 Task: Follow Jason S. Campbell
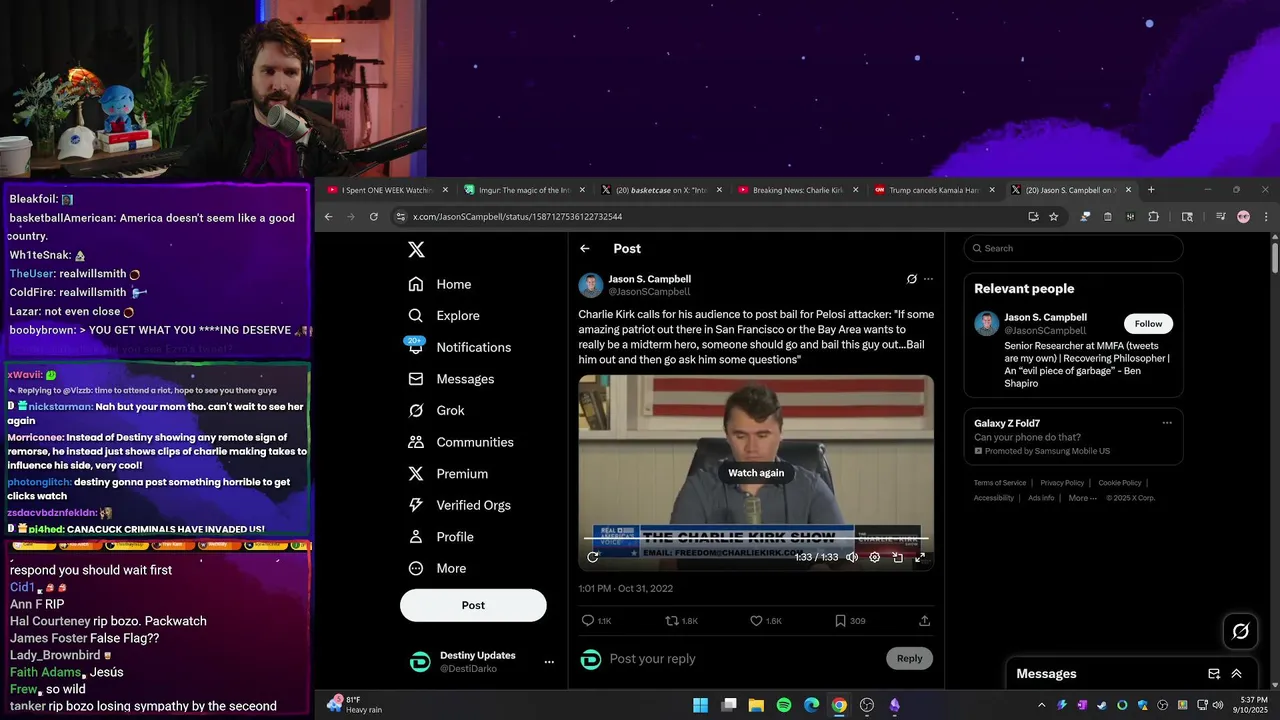click(1148, 324)
